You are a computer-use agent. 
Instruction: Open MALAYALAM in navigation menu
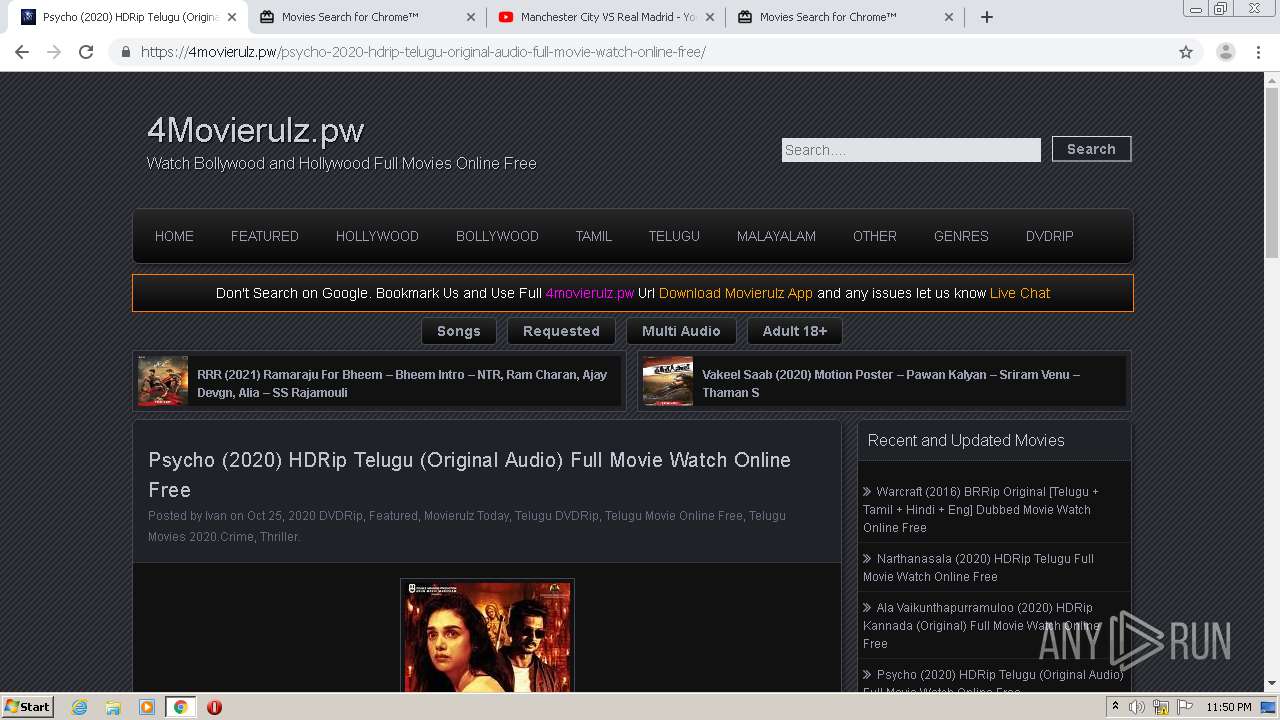[x=776, y=236]
